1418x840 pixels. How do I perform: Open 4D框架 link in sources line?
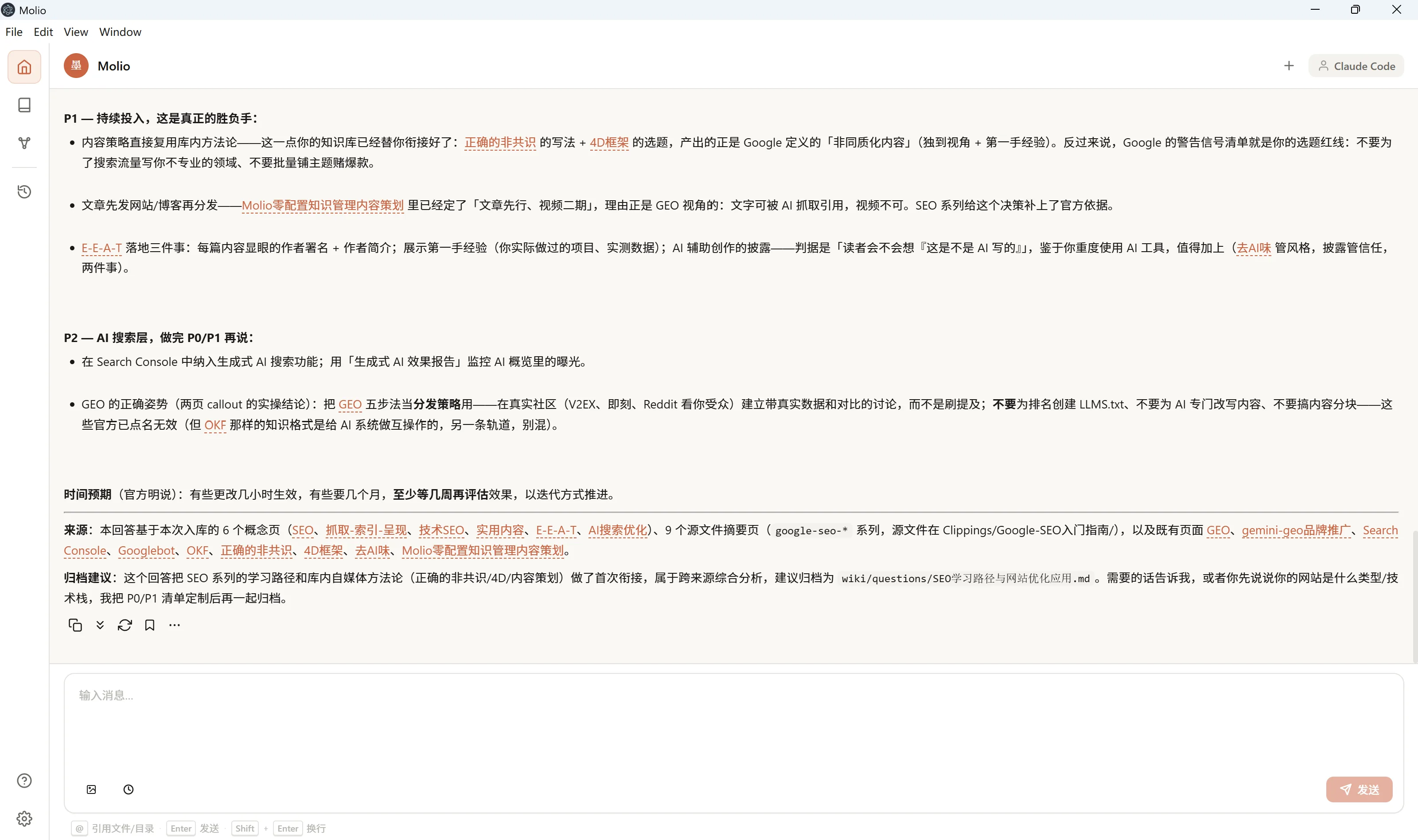coord(323,551)
